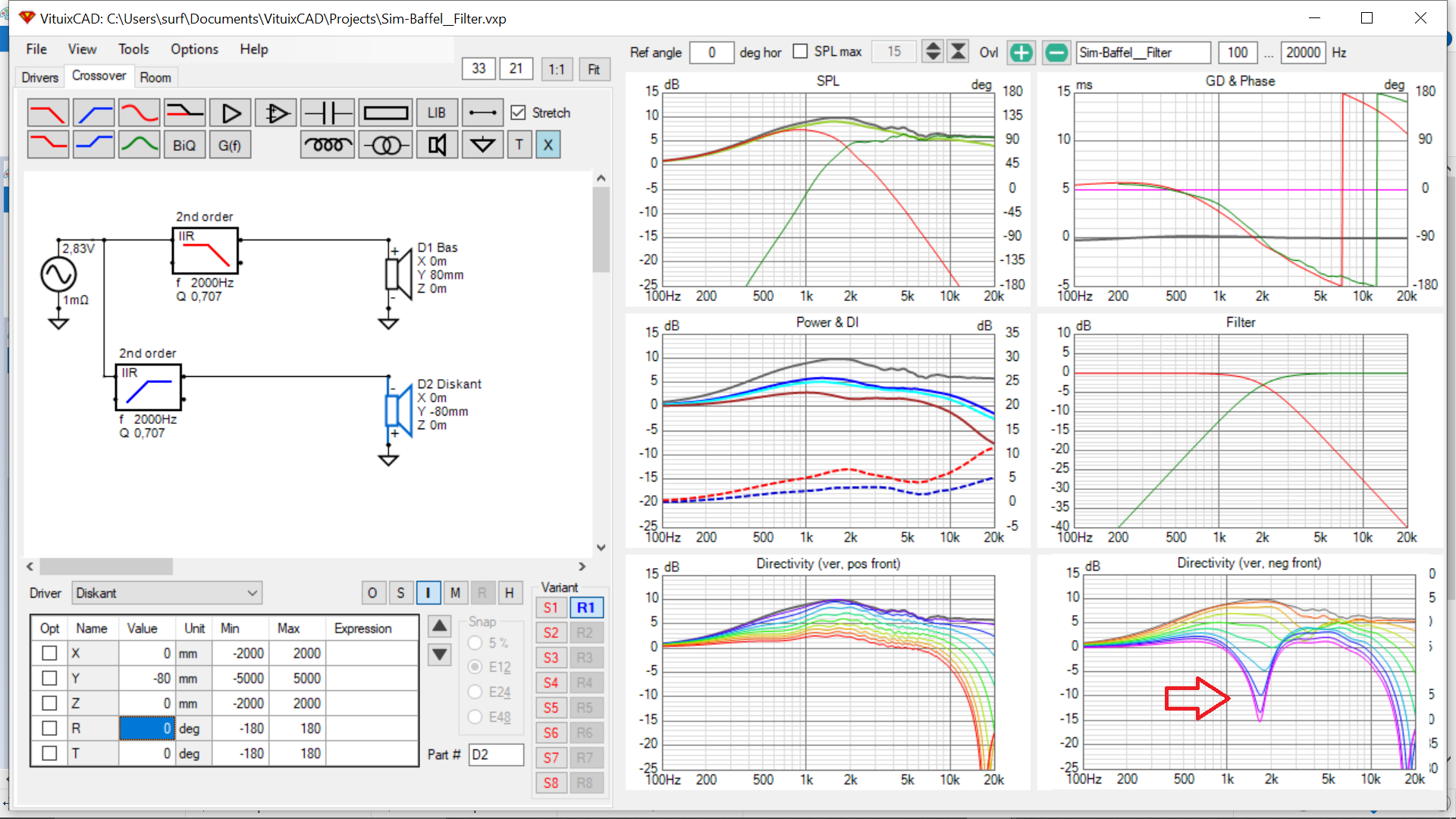Open the Tools menu

(133, 49)
